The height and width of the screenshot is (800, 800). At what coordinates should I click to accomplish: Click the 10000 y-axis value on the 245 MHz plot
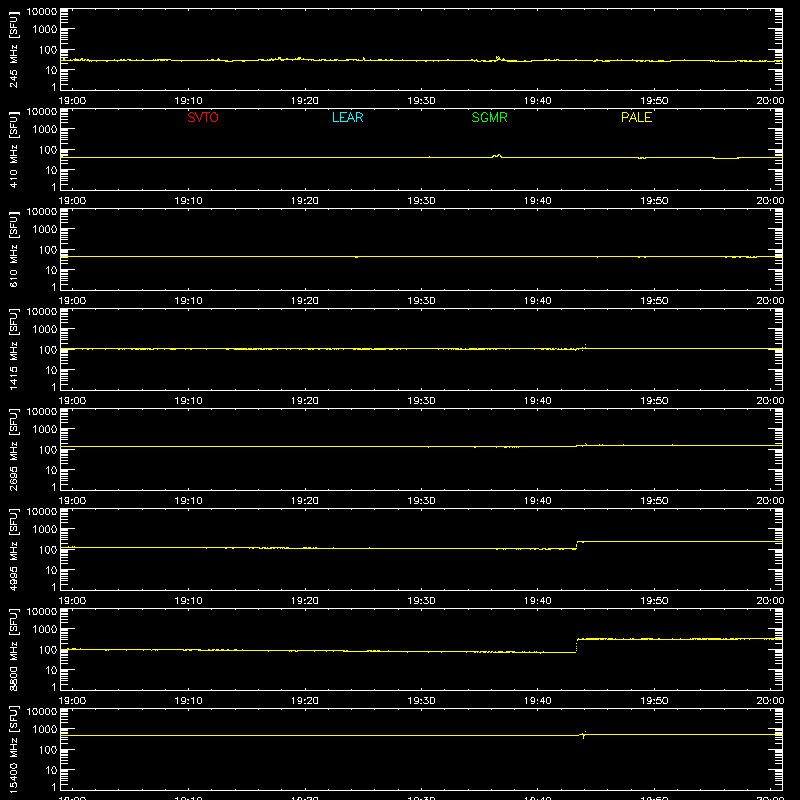point(42,11)
